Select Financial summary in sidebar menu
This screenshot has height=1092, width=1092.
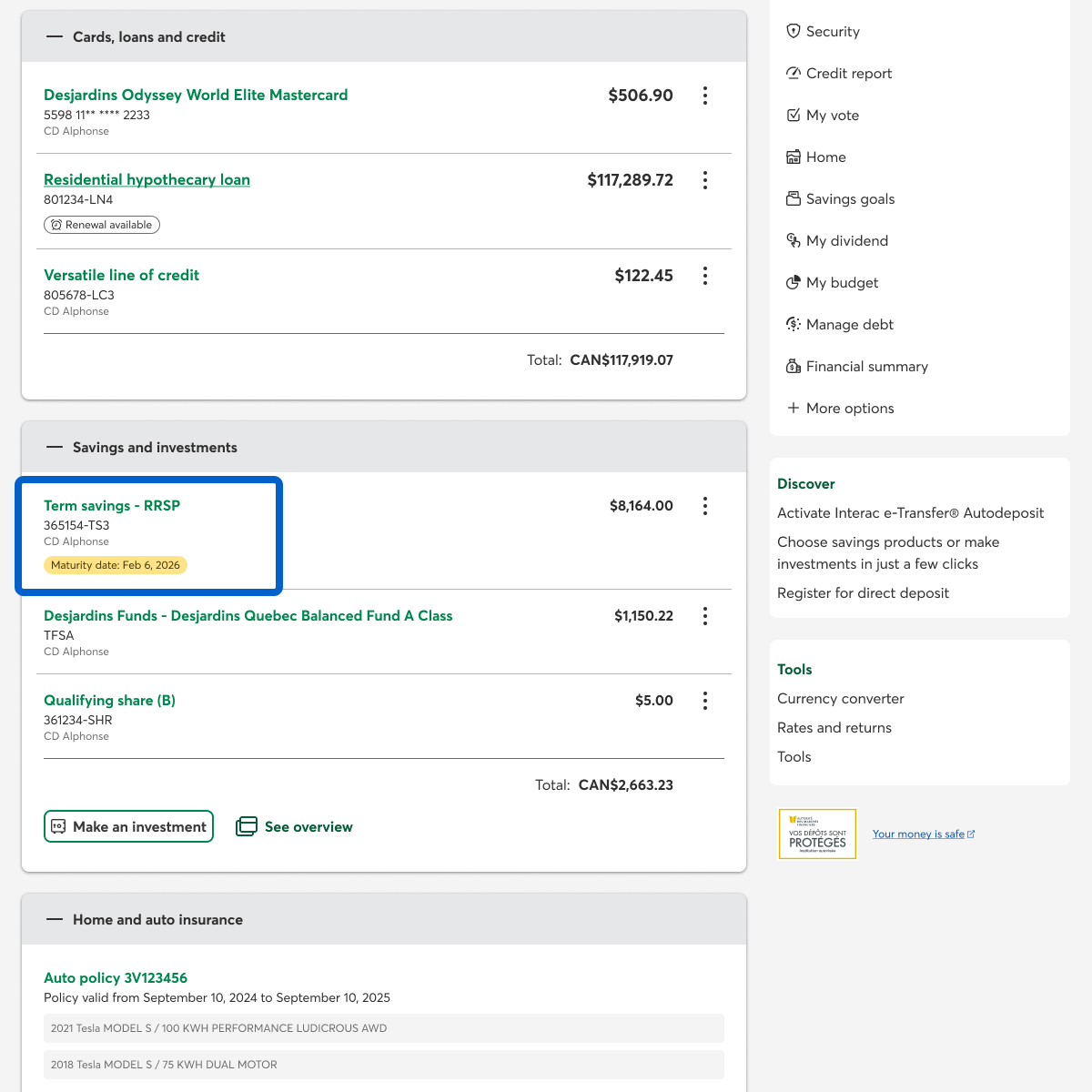pos(866,367)
